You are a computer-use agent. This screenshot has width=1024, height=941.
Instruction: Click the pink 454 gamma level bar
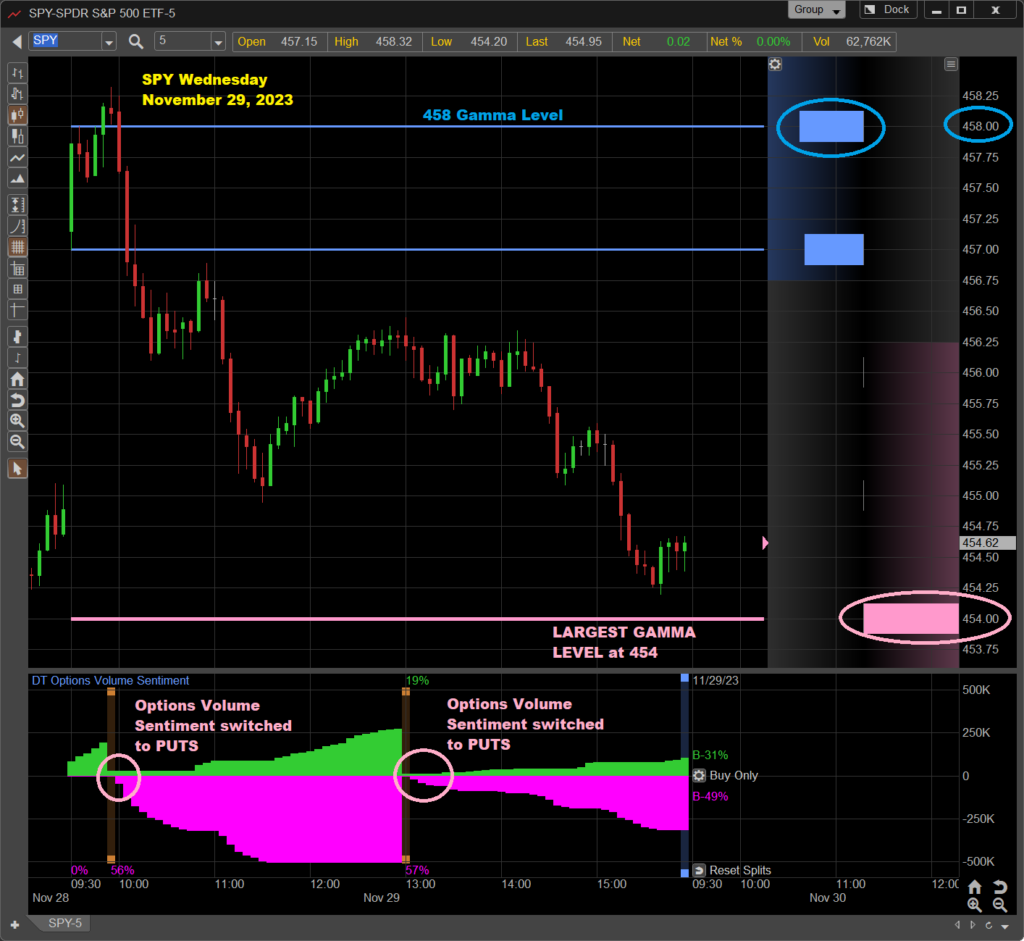[x=910, y=619]
